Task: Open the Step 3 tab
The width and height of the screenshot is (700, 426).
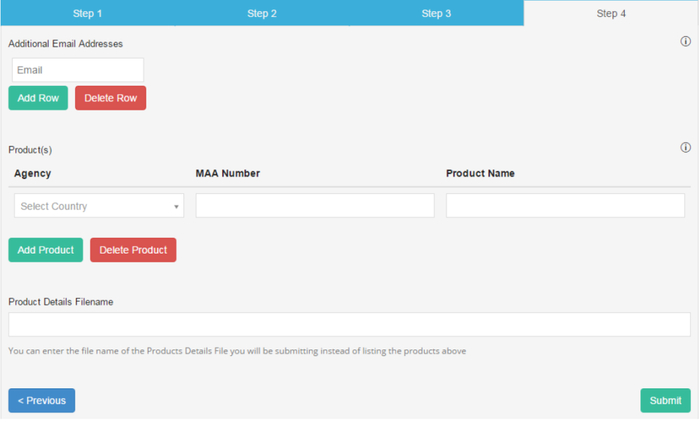Action: [x=436, y=13]
